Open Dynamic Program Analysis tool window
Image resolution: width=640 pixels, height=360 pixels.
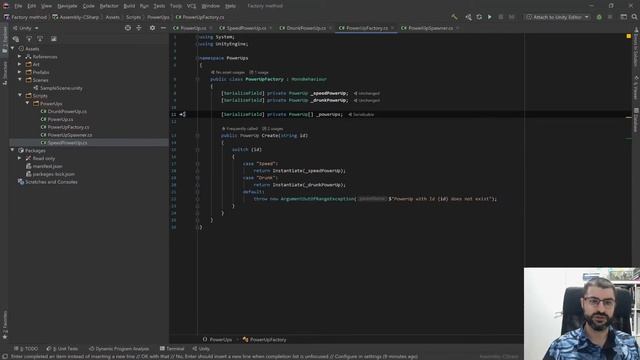pyautogui.click(x=119, y=349)
